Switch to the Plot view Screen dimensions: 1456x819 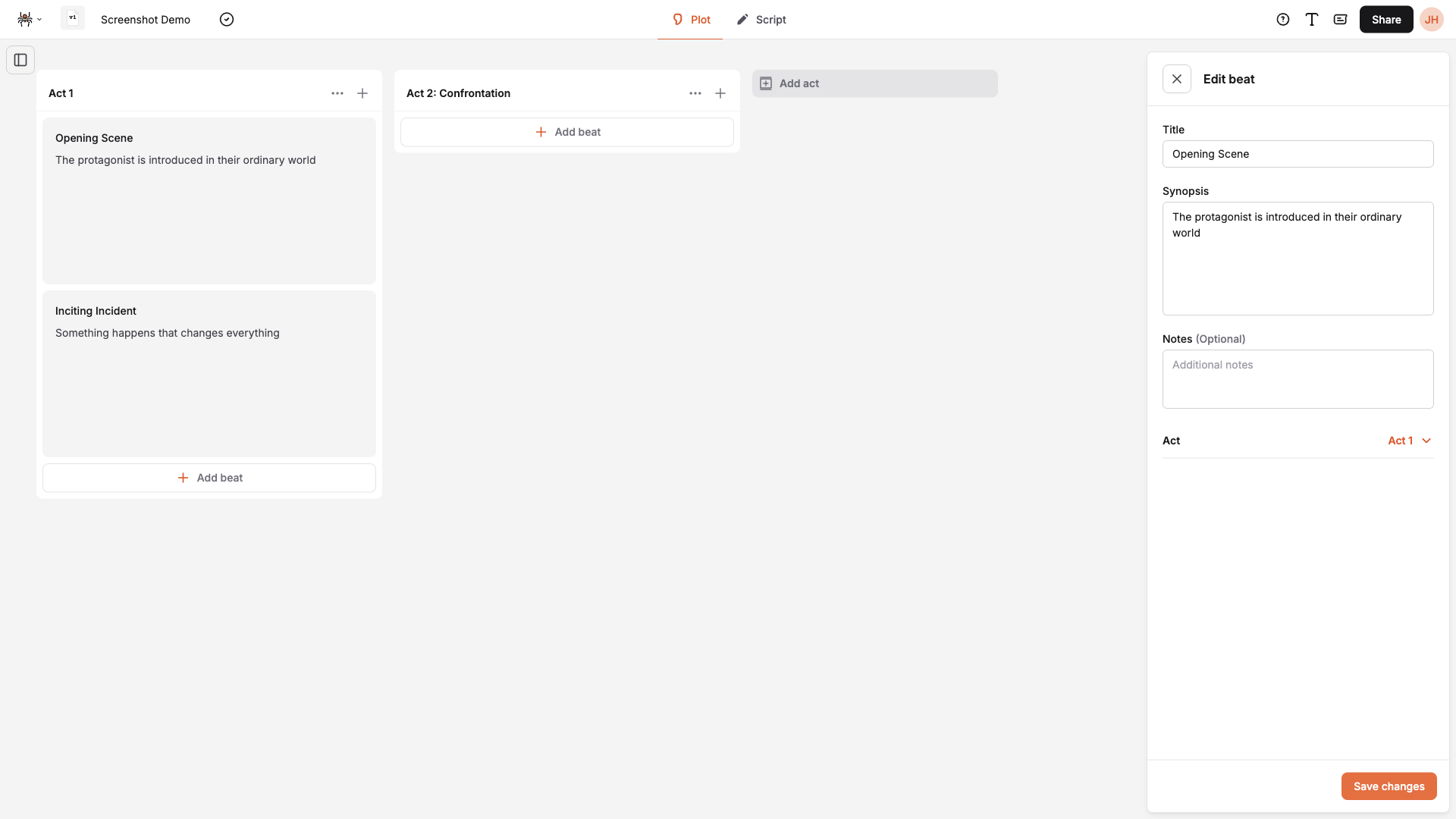(690, 19)
